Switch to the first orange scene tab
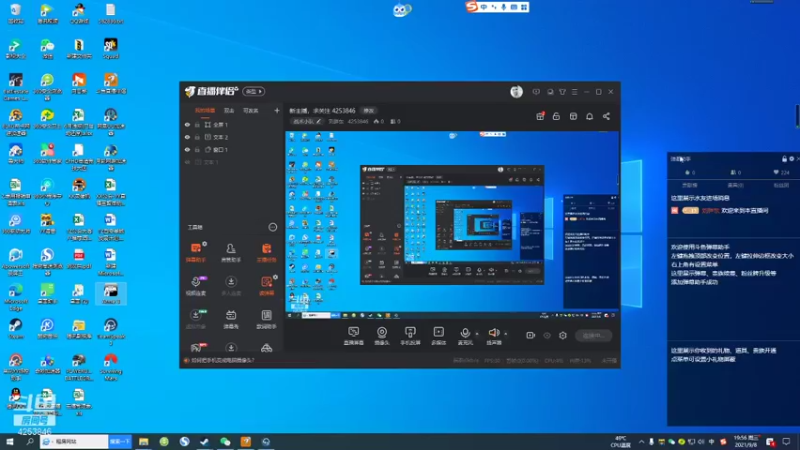This screenshot has width=800, height=450. 205,110
